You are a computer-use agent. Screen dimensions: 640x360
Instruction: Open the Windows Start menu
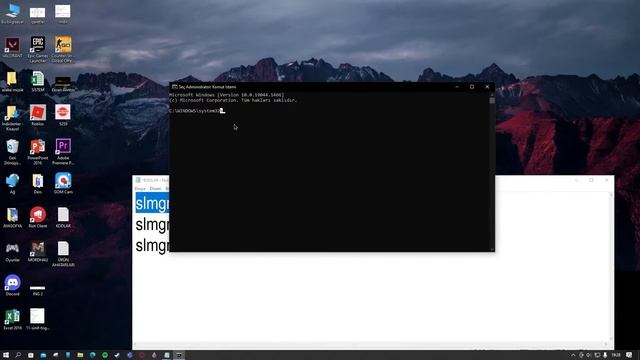coord(6,355)
